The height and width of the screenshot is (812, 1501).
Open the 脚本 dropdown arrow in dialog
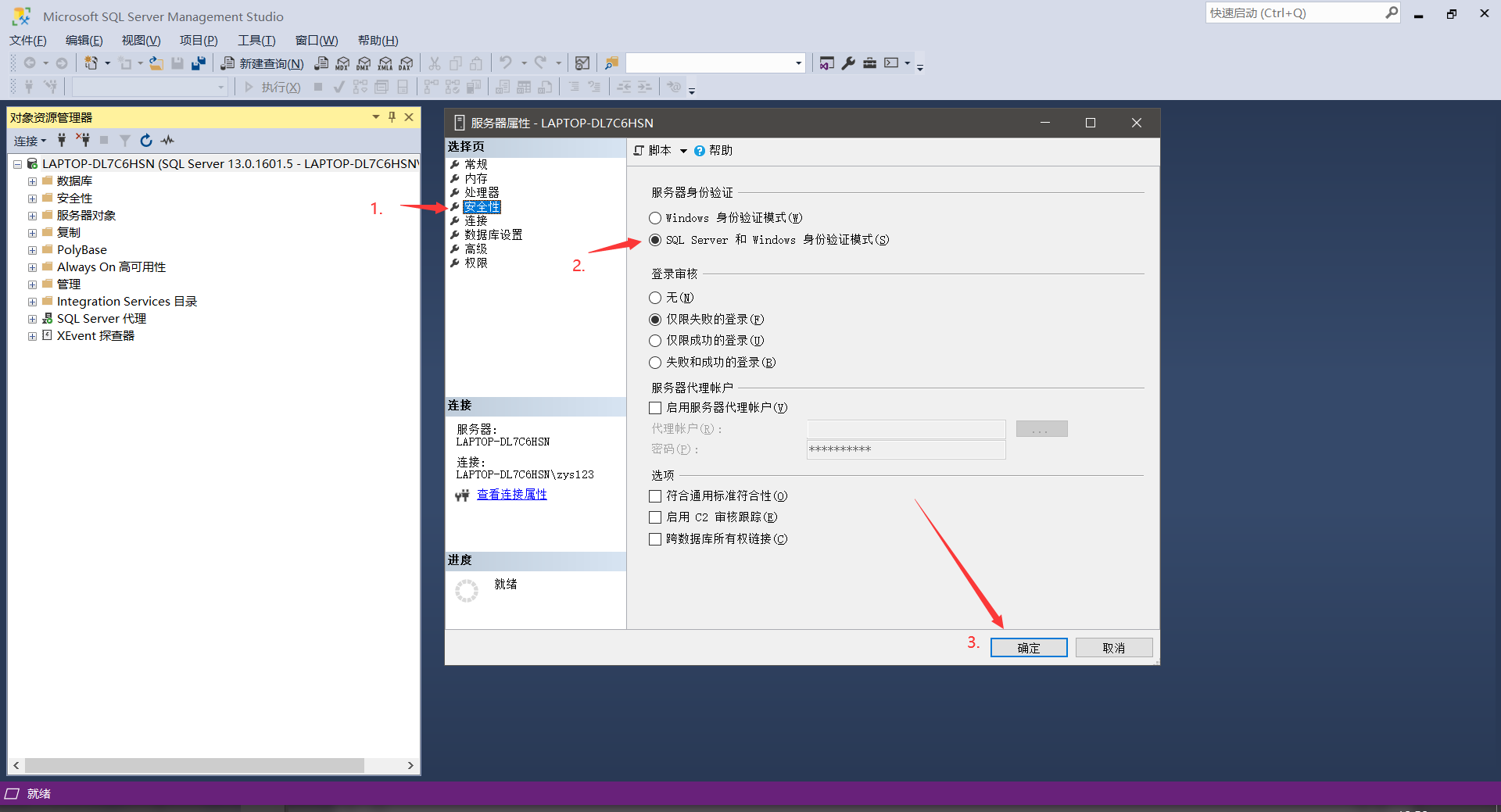coord(683,151)
